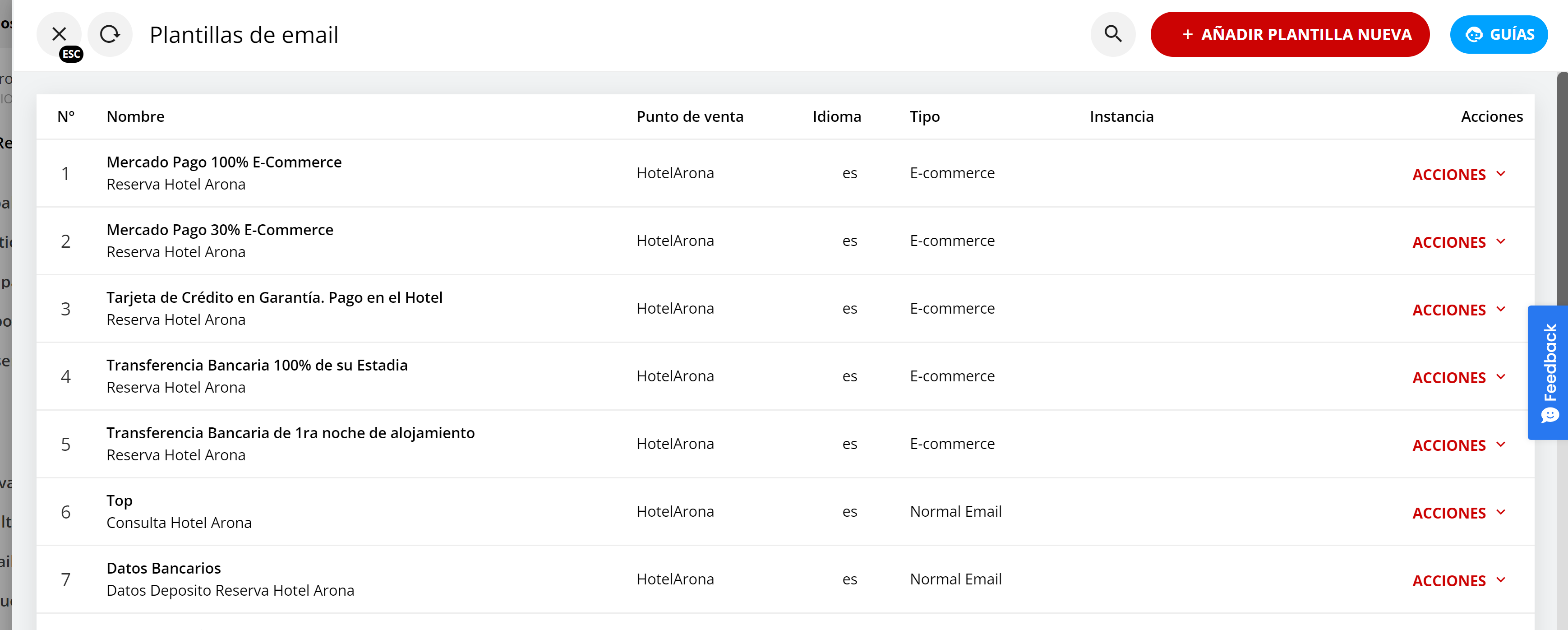The width and height of the screenshot is (1568, 630).
Task: Expand Acciones for Mercado Pago 30% E-Commerce
Action: (x=1459, y=241)
